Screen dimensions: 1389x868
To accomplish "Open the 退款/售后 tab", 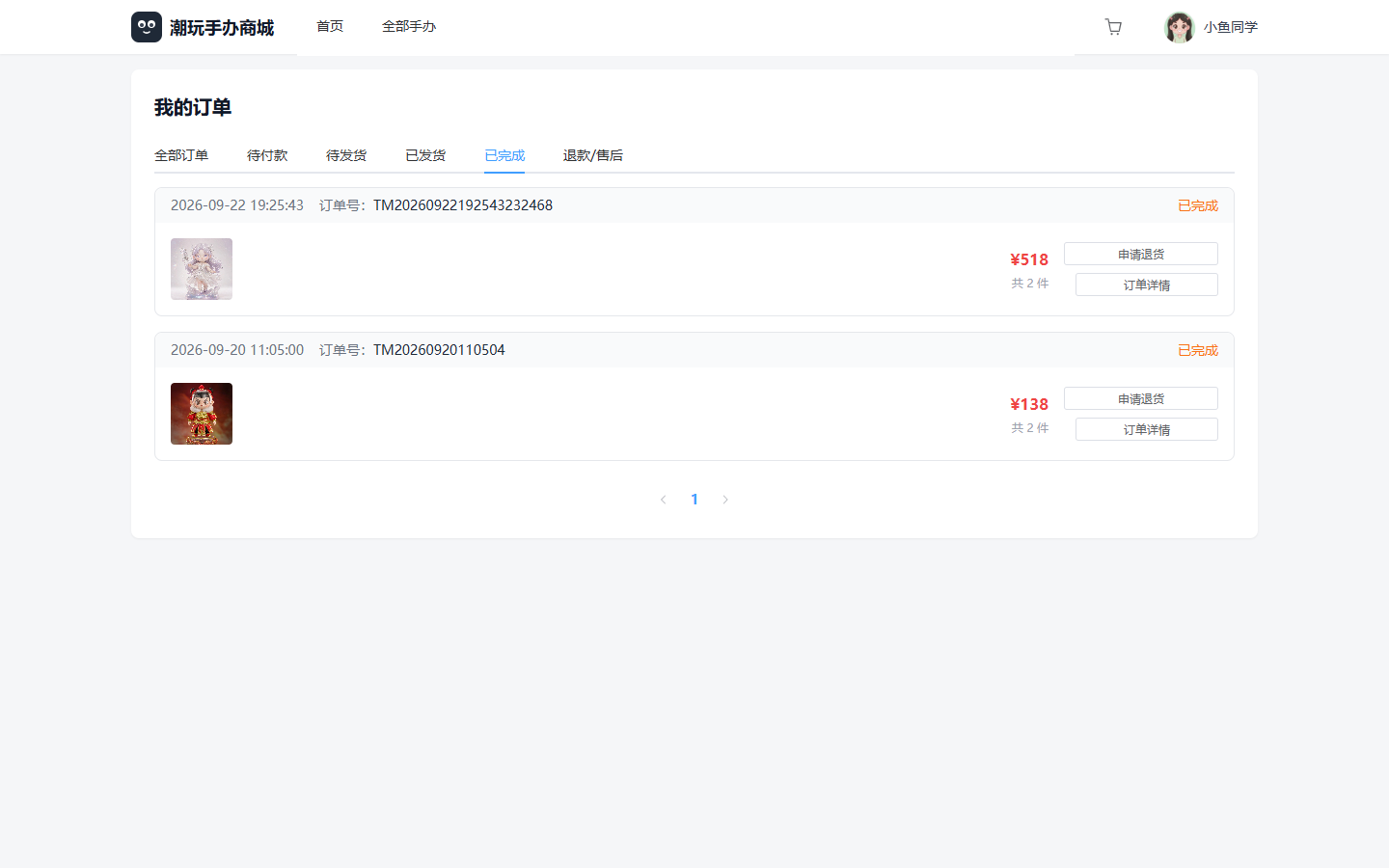I will coord(593,155).
